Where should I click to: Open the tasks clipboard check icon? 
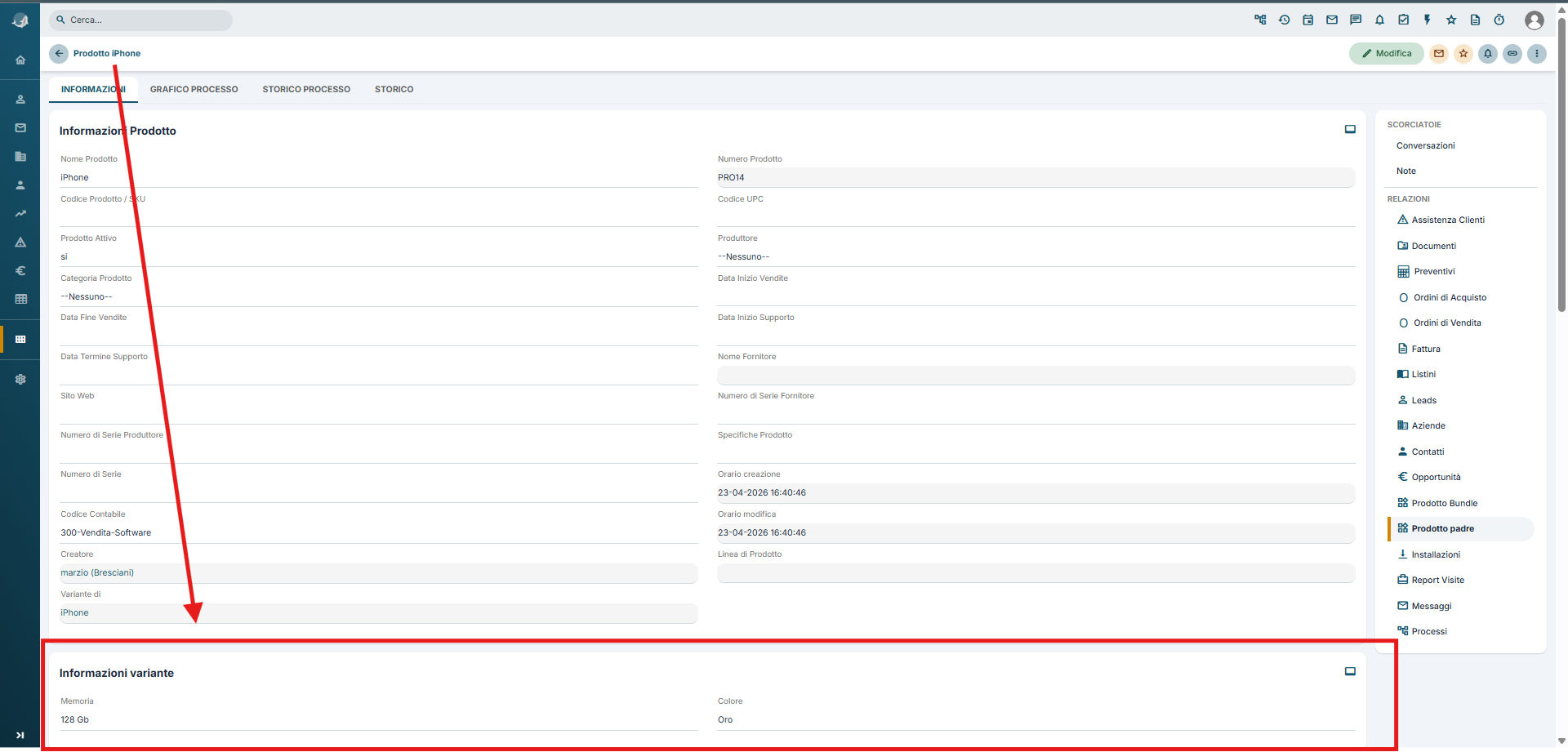pyautogui.click(x=1403, y=20)
